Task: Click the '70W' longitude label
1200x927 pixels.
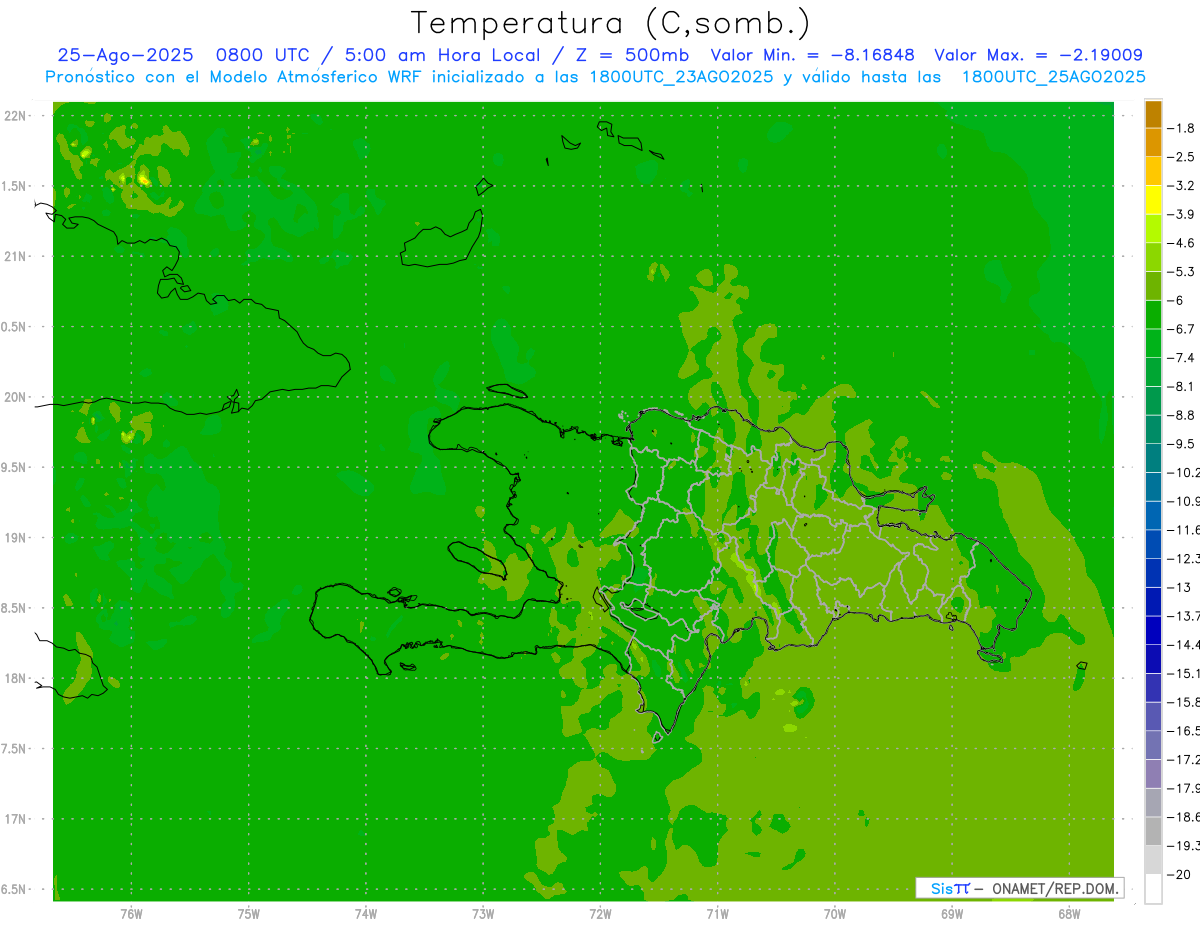Action: 834,914
